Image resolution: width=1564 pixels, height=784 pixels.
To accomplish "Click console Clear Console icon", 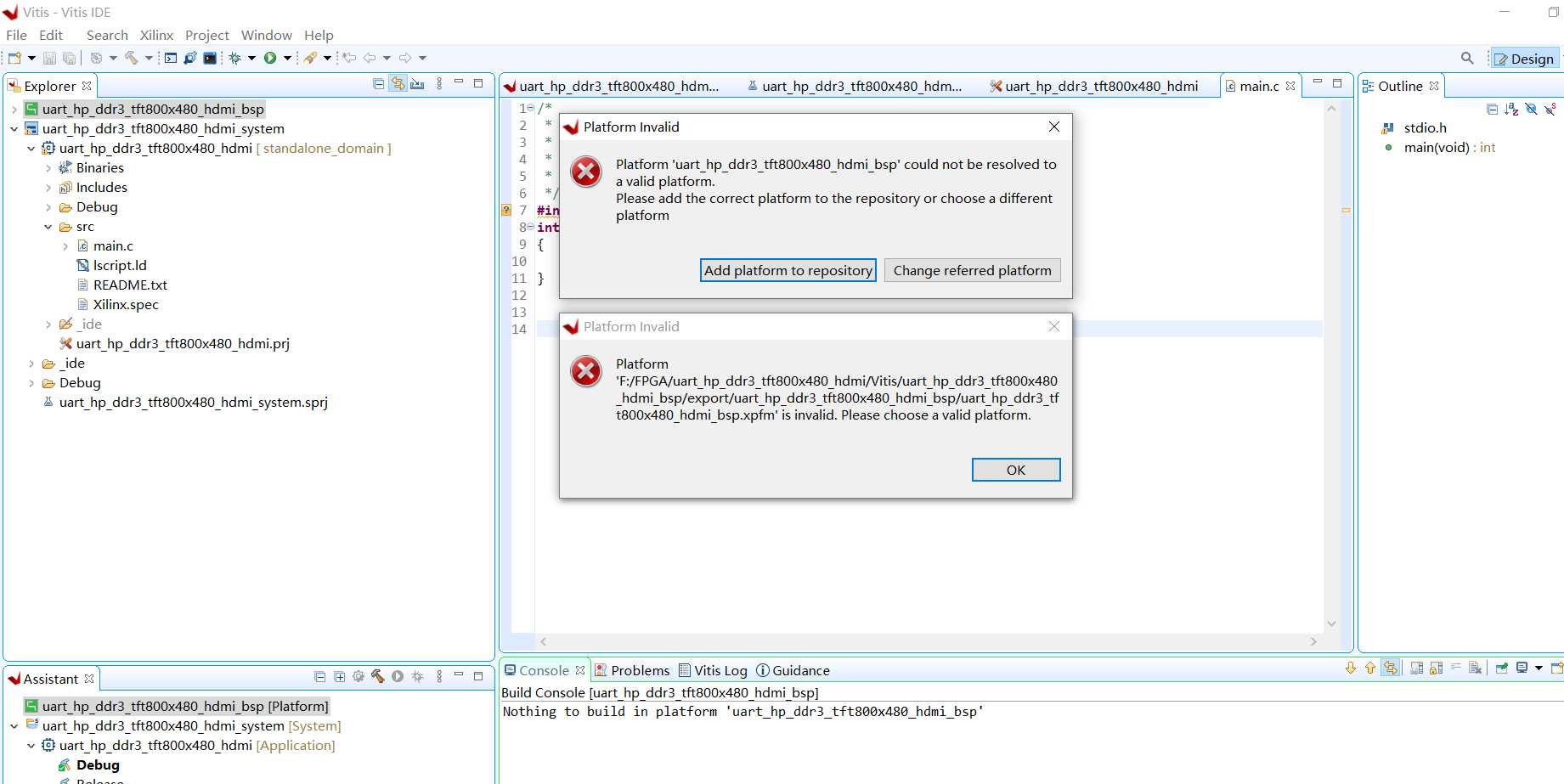I will click(1476, 668).
